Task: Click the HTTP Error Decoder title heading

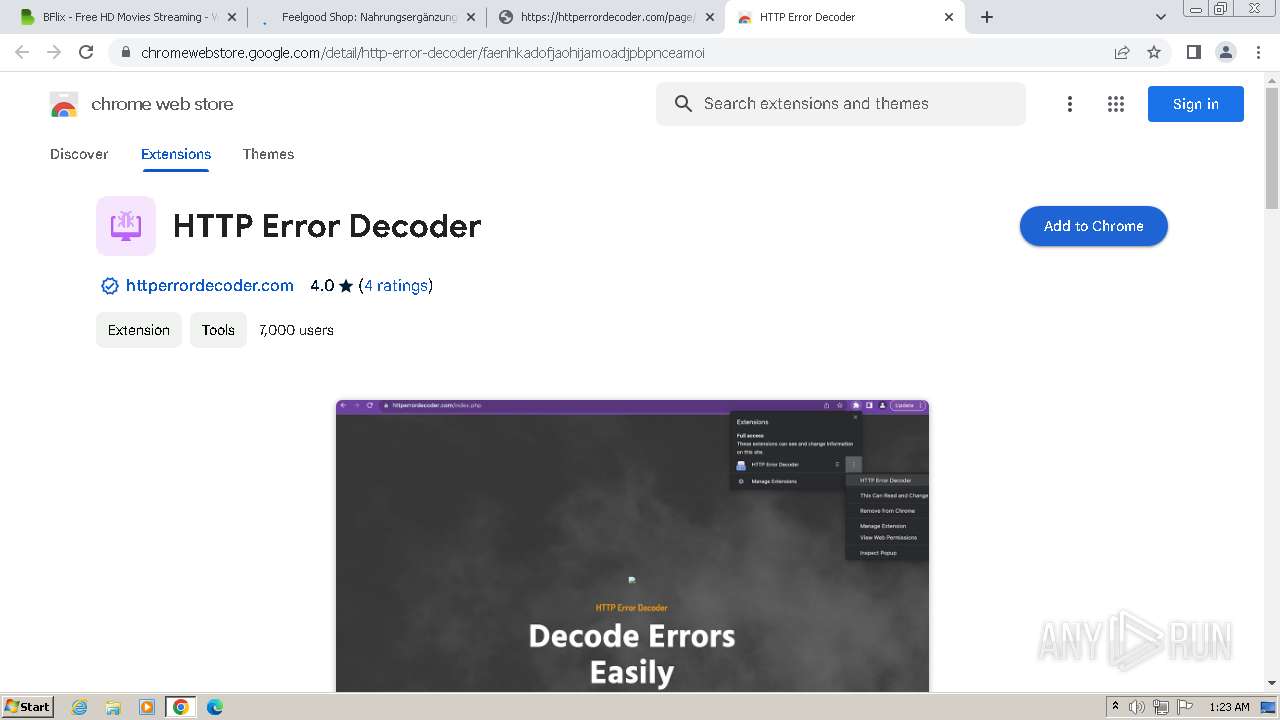Action: tap(327, 226)
